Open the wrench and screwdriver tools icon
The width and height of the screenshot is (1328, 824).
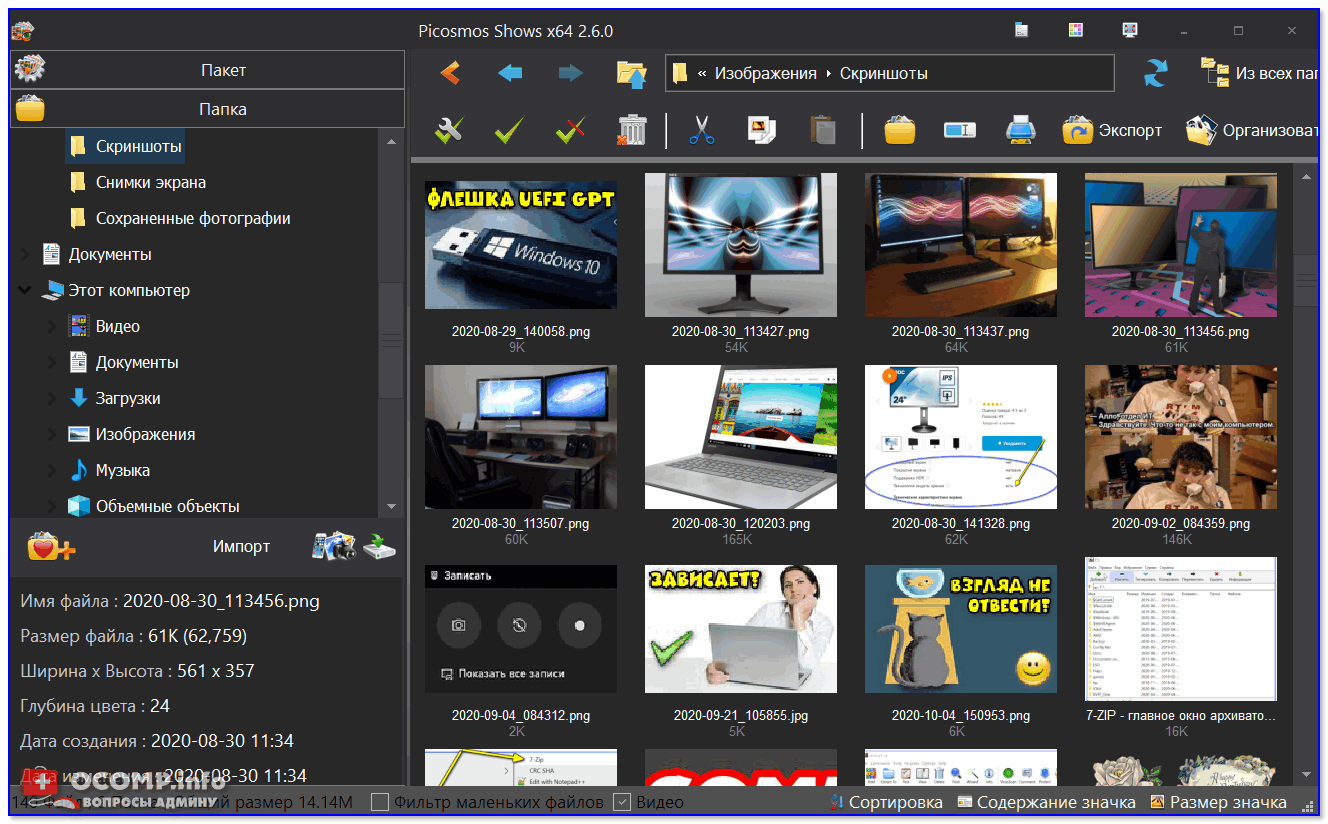click(x=449, y=129)
